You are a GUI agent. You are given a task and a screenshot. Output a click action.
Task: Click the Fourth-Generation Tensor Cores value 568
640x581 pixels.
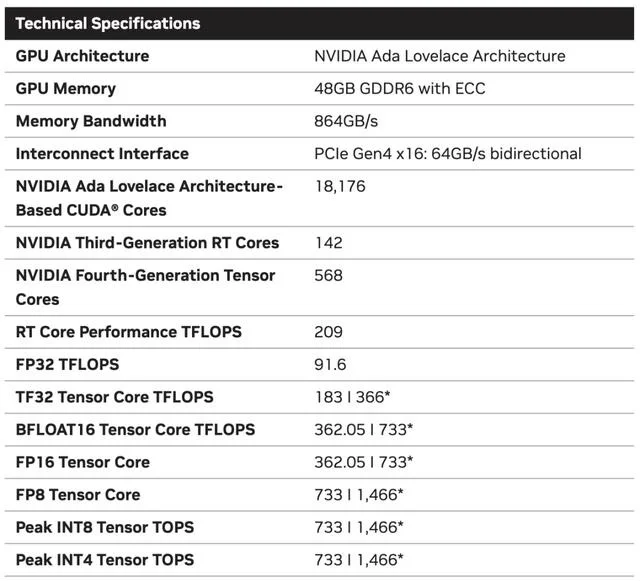click(328, 275)
